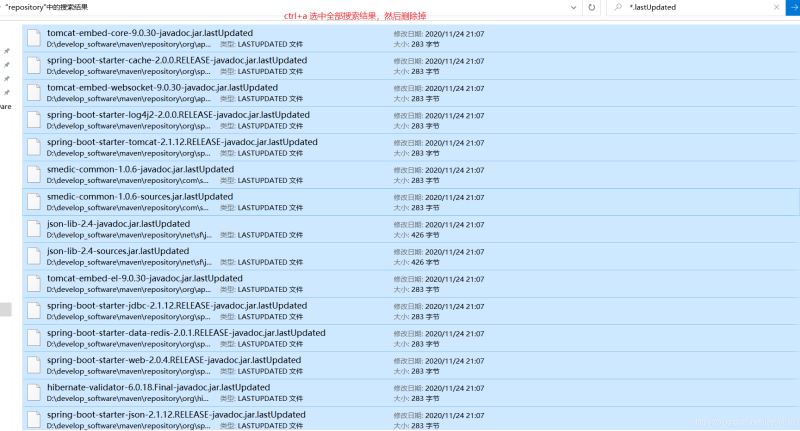This screenshot has height=431, width=800.
Task: Click file icon of spring-boot-starter-json-2.1.12 entry
Action: click(x=34, y=419)
